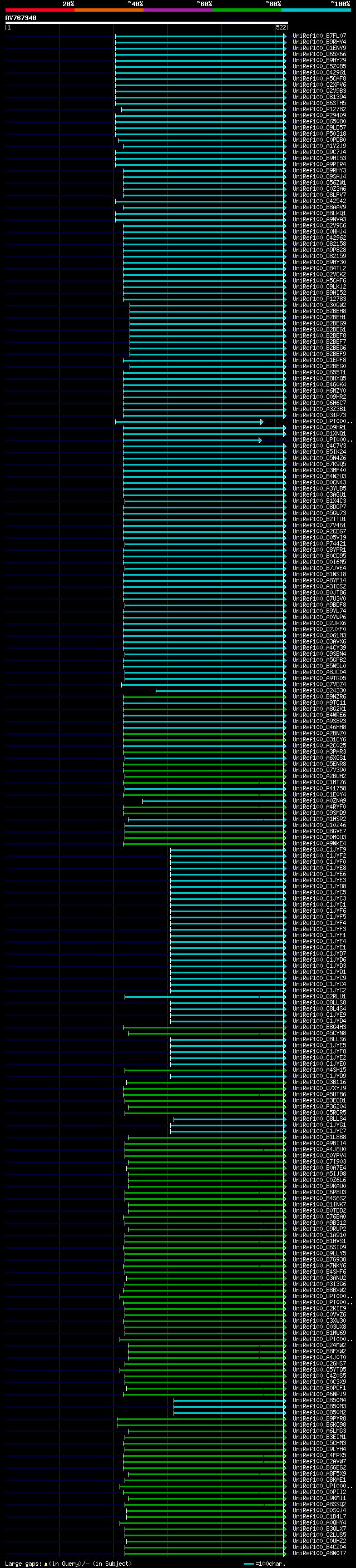Open hit UniRef100_Q1ENY9
The image size is (356, 1568).
pyautogui.click(x=319, y=48)
